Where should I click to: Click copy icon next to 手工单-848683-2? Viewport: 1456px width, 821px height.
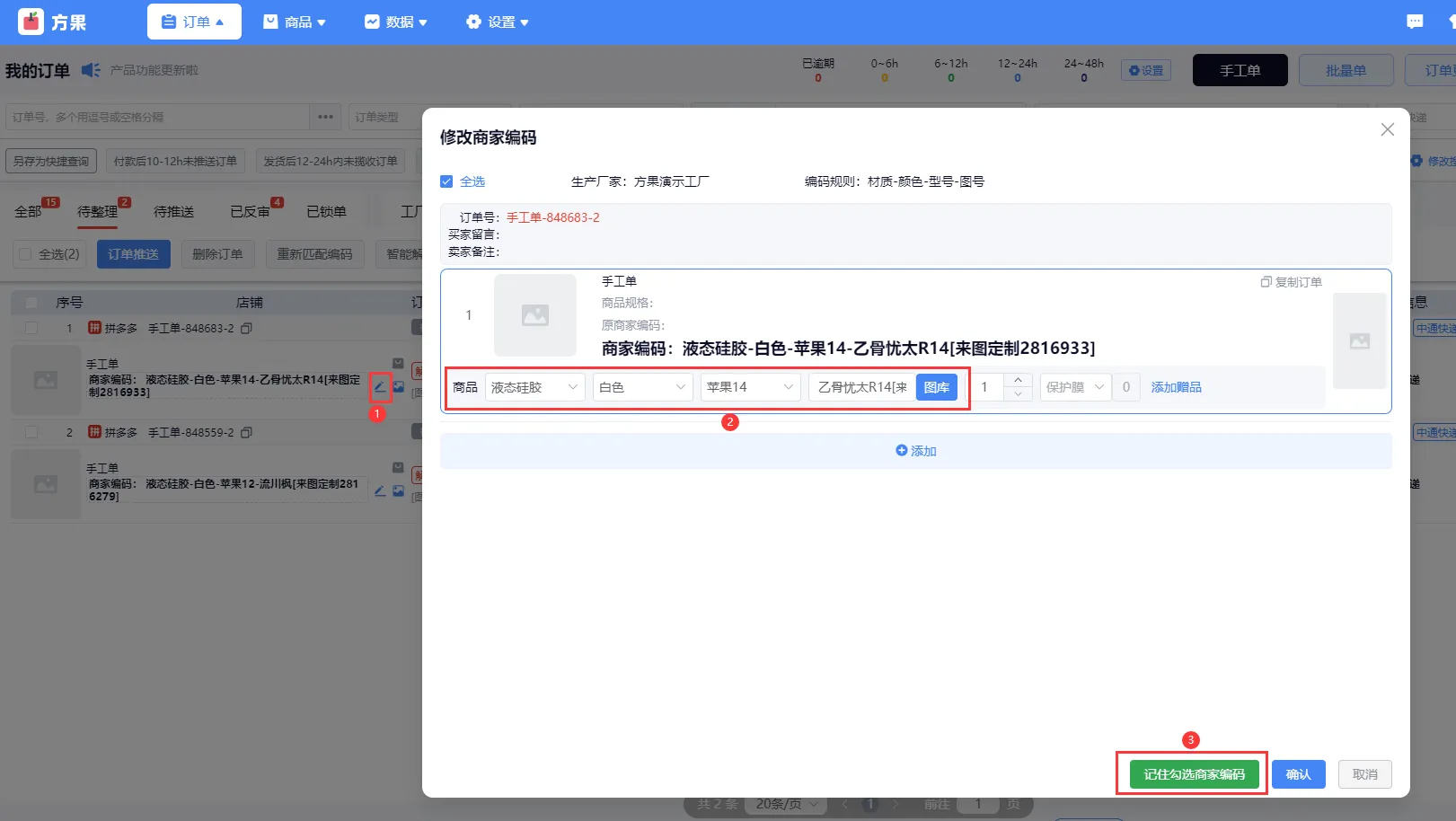tap(246, 329)
